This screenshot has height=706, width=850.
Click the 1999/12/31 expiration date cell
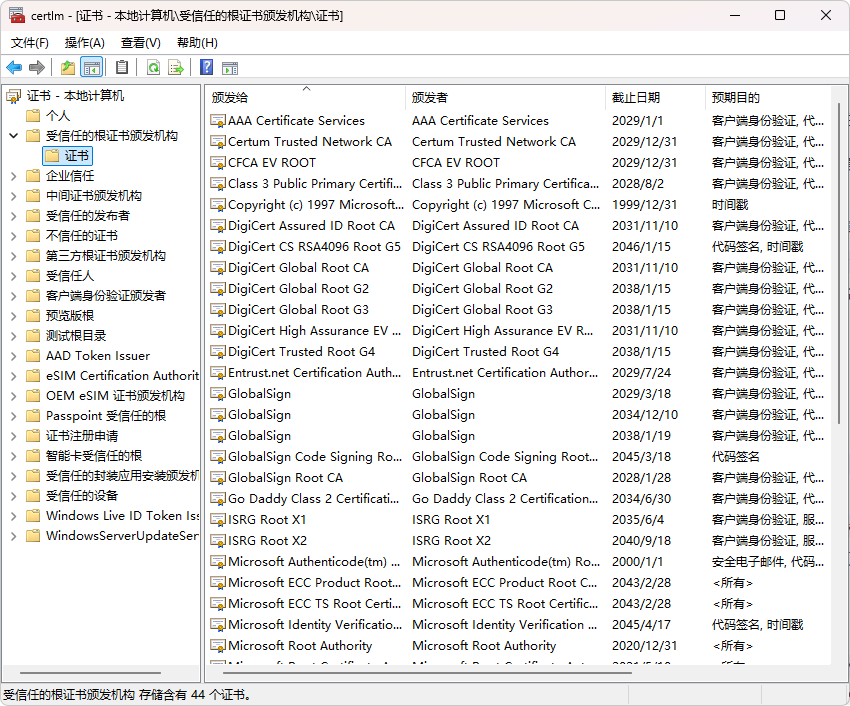pos(645,205)
